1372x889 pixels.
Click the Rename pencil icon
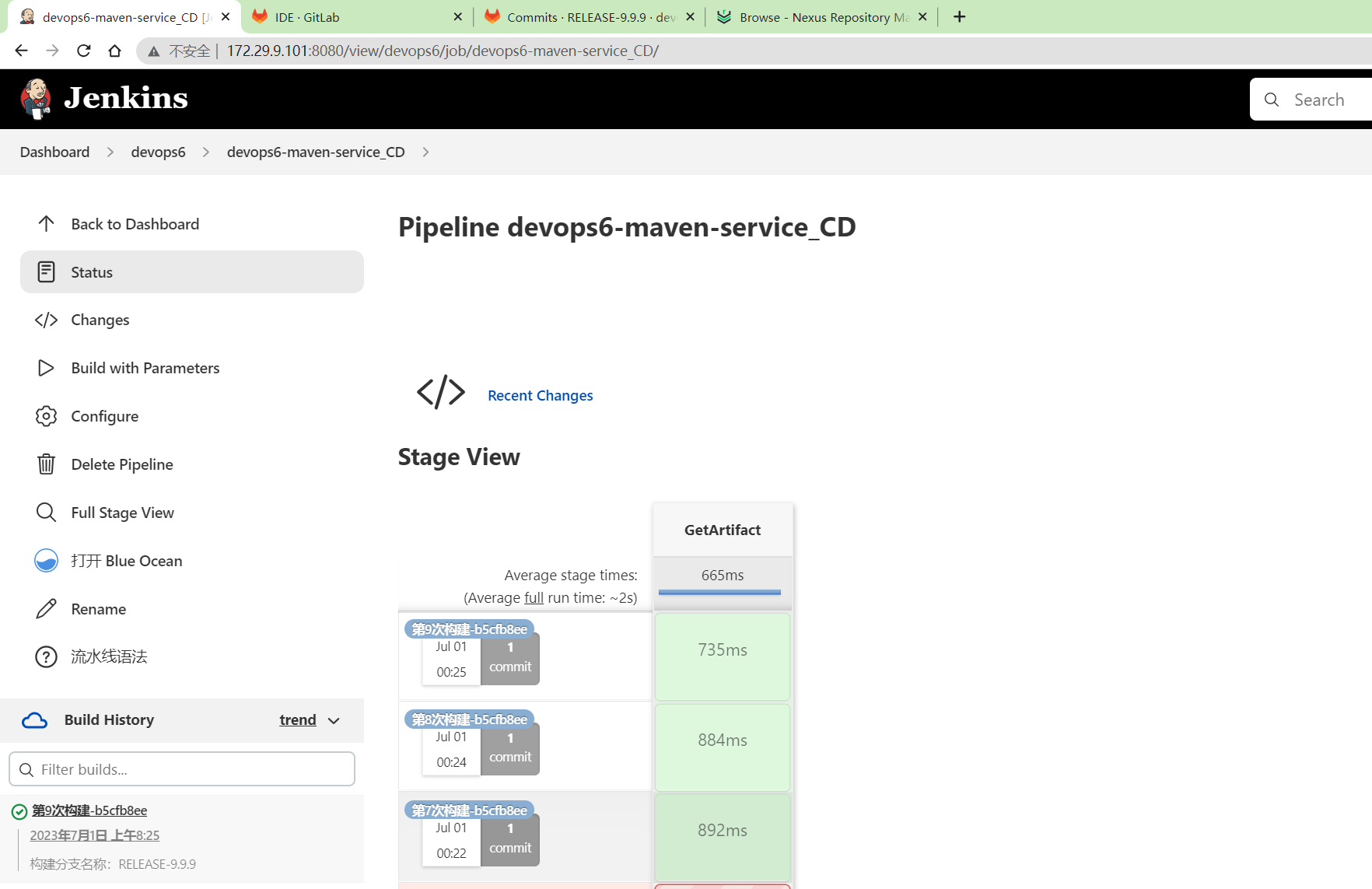(46, 609)
